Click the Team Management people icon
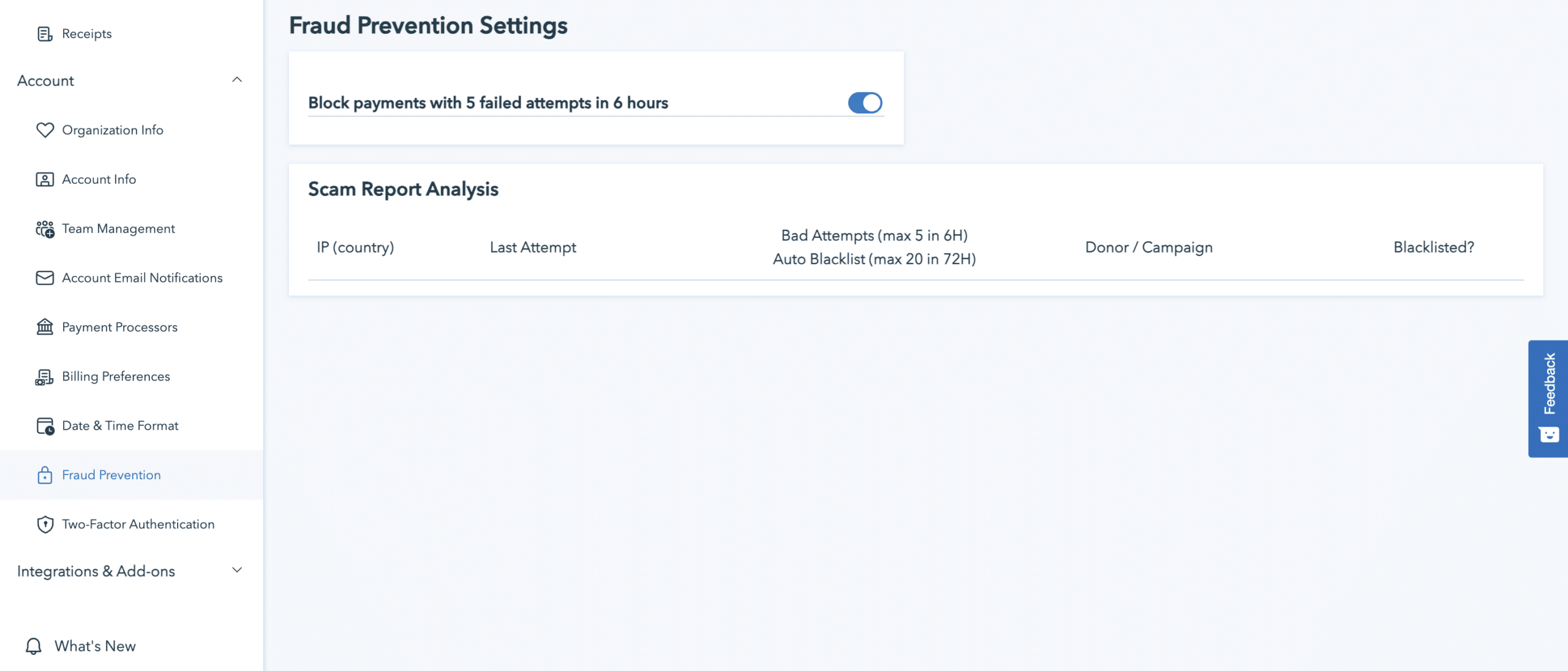Image resolution: width=1568 pixels, height=671 pixels. (45, 229)
